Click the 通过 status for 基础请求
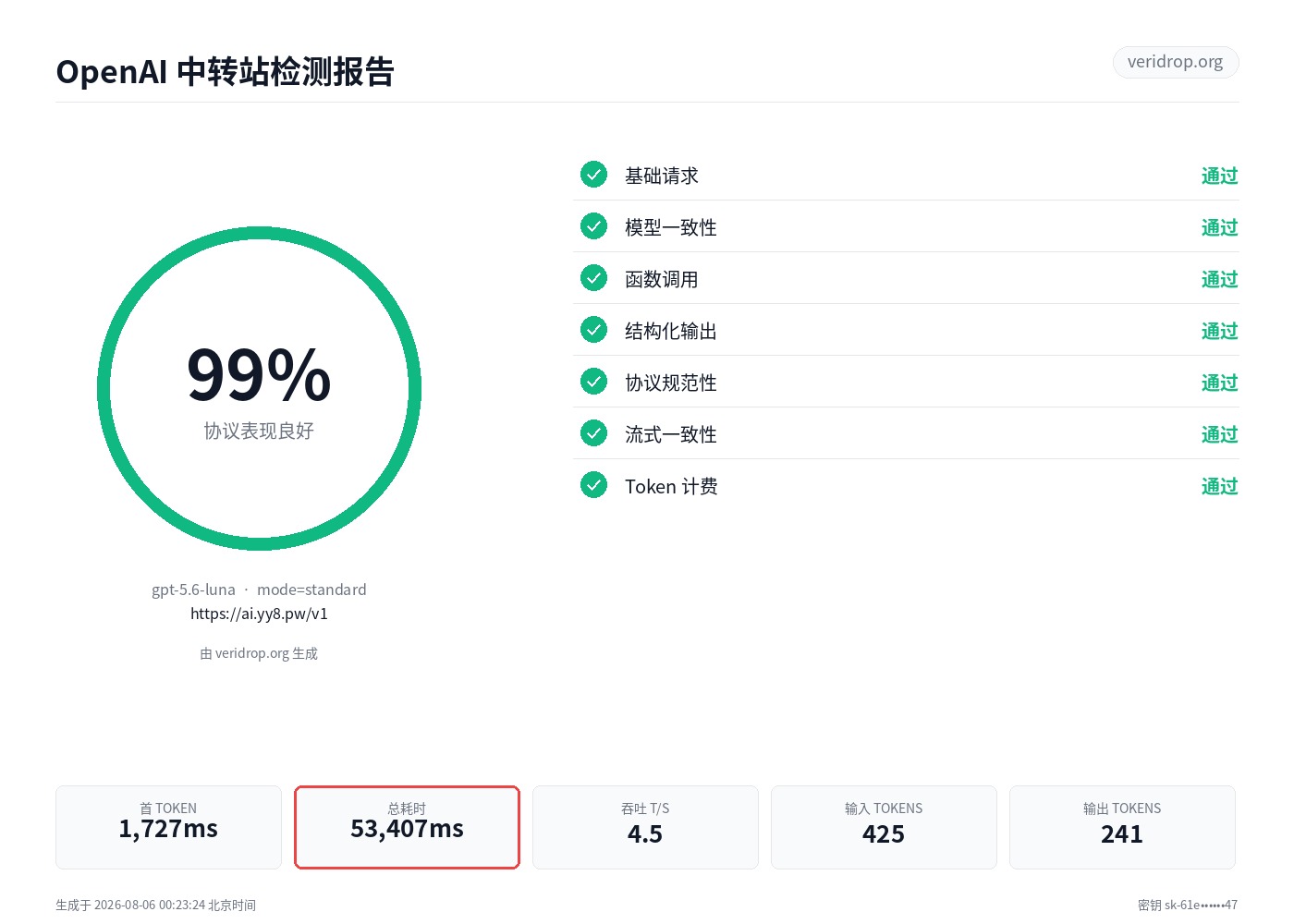Image resolution: width=1294 pixels, height=924 pixels. point(1219,176)
